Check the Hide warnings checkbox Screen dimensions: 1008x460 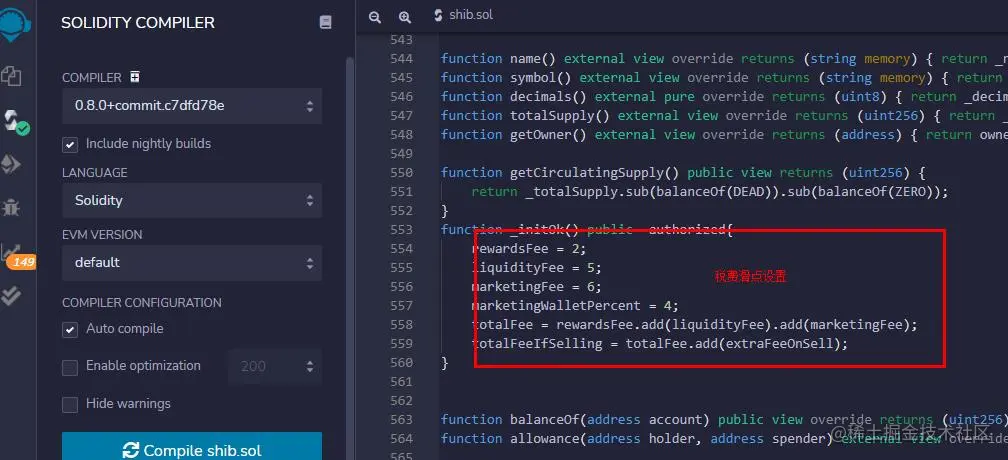tap(70, 405)
